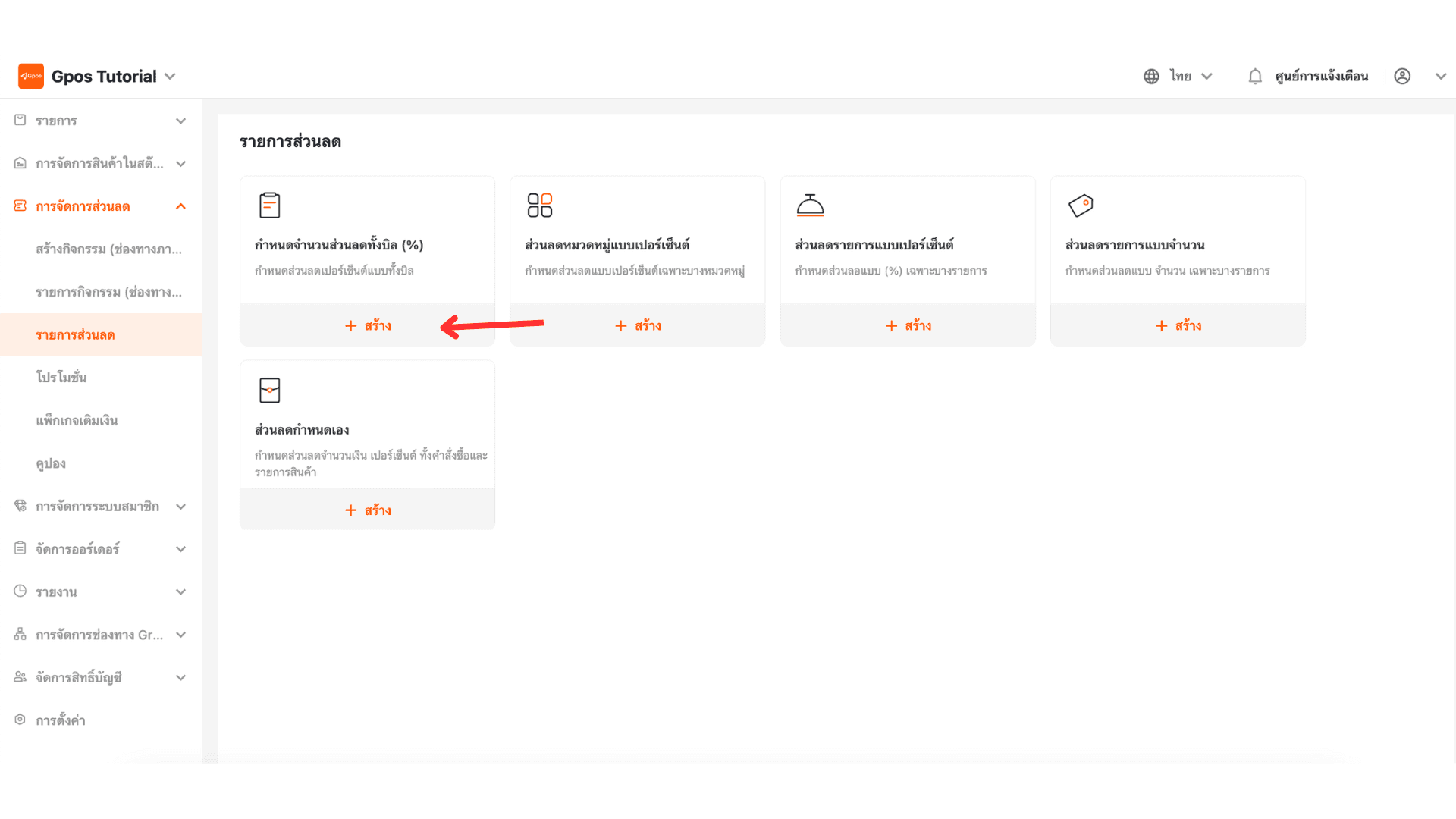Screen dimensions: 1456x819
Task: Open the user profile avatar icon
Action: [1402, 77]
